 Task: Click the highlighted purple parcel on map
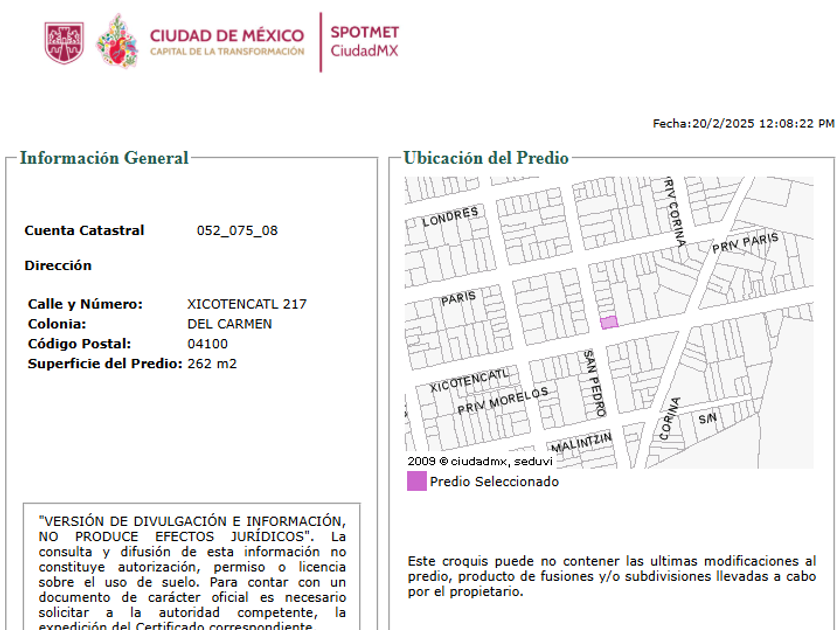click(609, 322)
